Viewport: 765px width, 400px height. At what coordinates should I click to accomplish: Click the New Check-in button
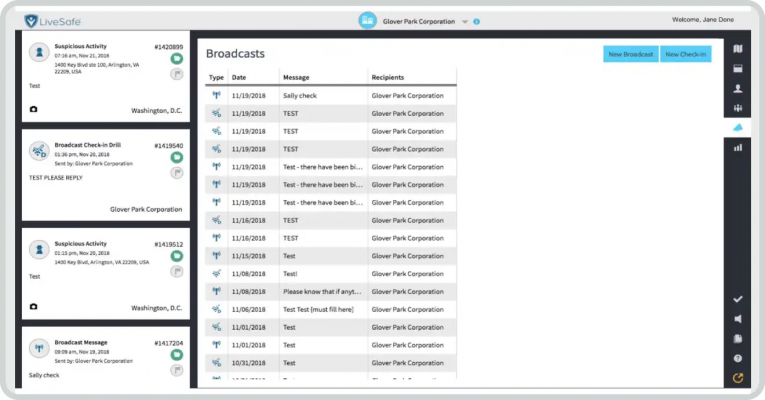coord(686,54)
